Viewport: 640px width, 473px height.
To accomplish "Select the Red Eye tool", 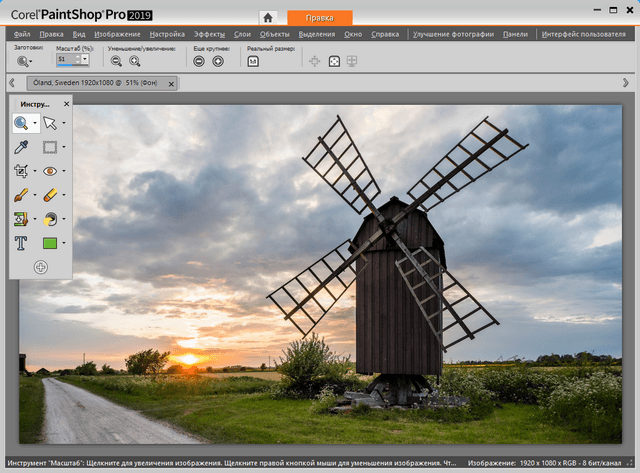I will coord(50,171).
